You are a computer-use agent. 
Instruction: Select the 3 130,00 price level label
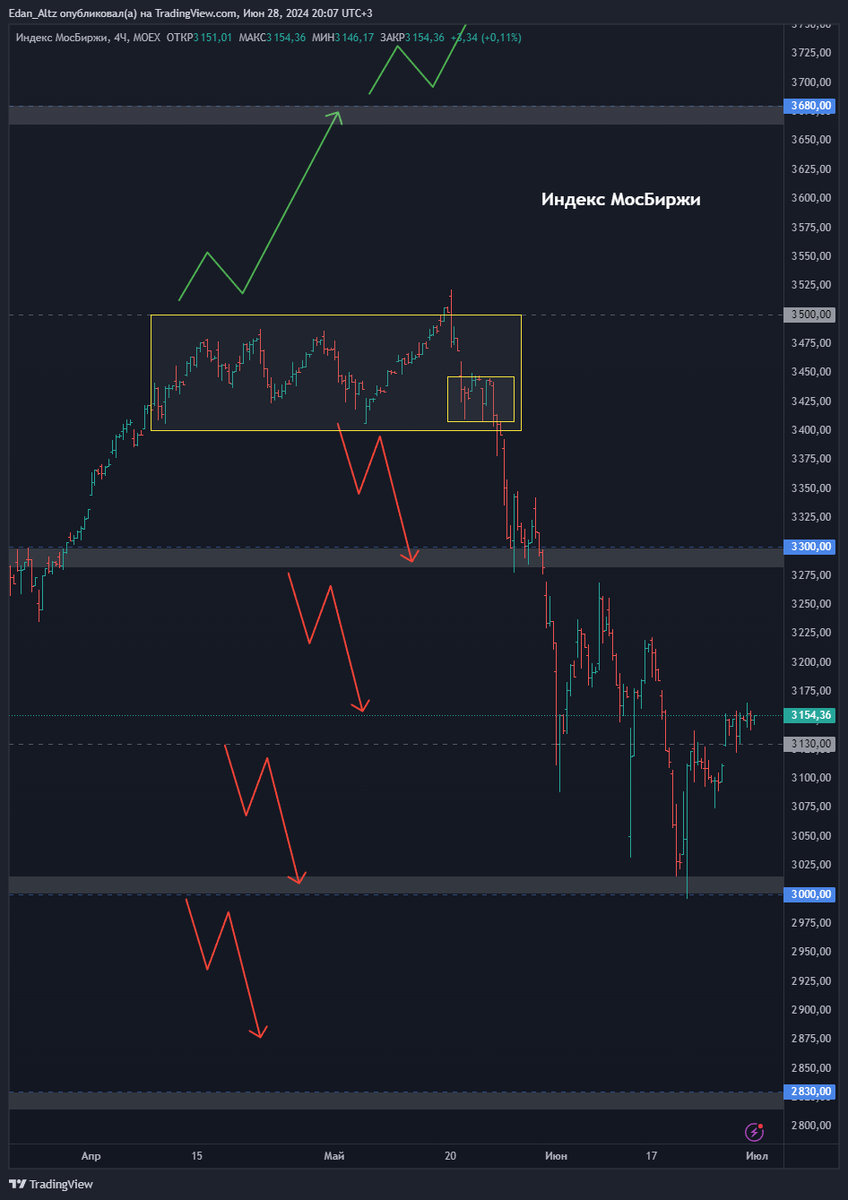811,744
